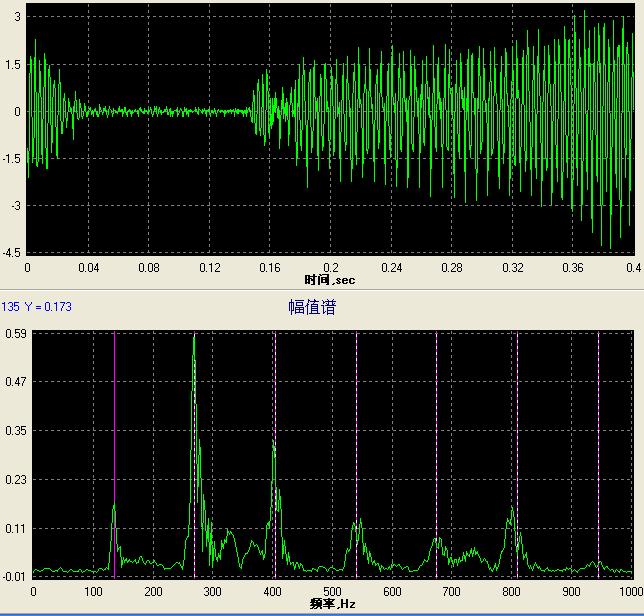Click the quiet waveform segment around 0.08 sec

149,111
